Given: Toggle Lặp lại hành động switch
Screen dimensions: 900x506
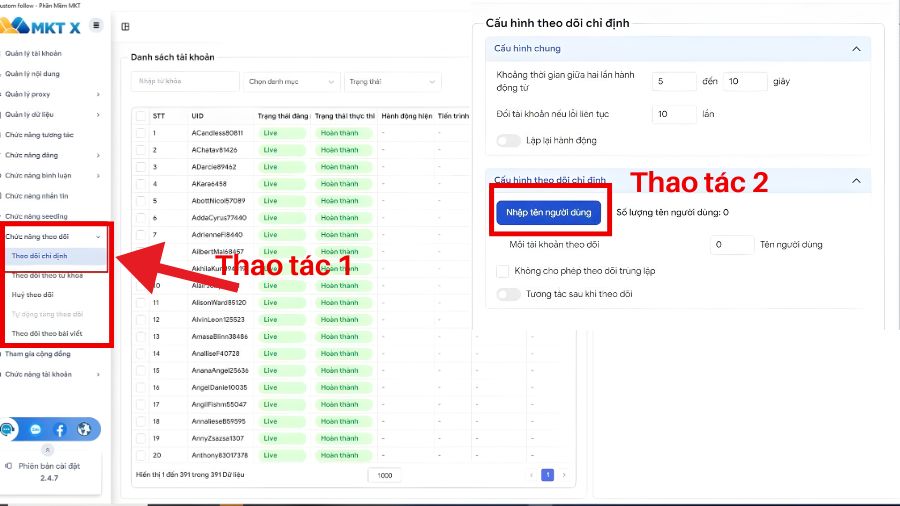Looking at the screenshot, I should (x=509, y=141).
